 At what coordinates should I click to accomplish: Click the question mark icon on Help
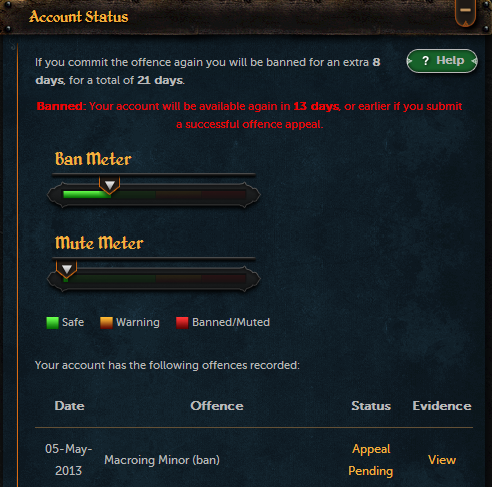tap(425, 61)
